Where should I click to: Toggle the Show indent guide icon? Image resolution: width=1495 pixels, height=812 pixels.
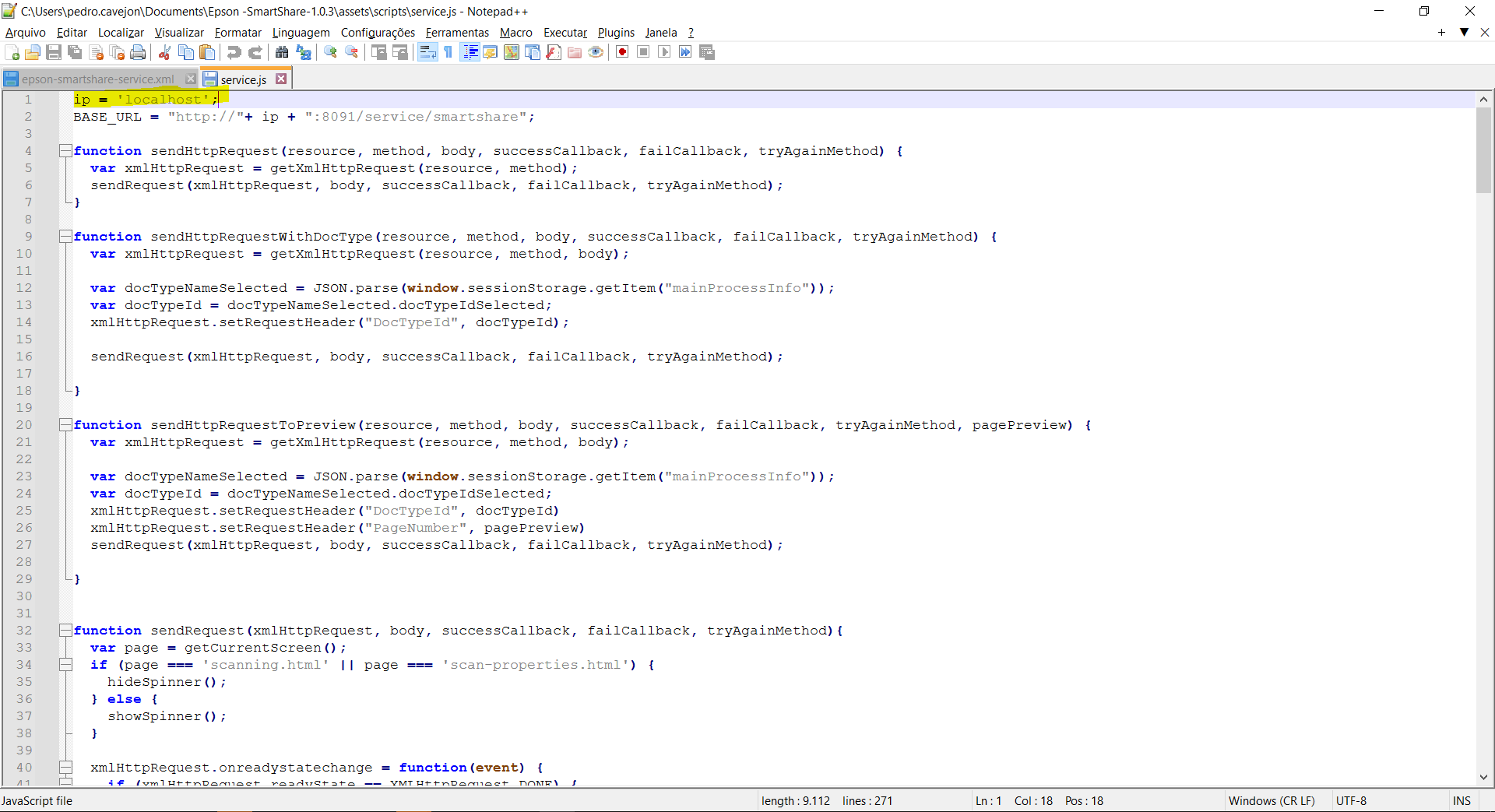(x=470, y=52)
